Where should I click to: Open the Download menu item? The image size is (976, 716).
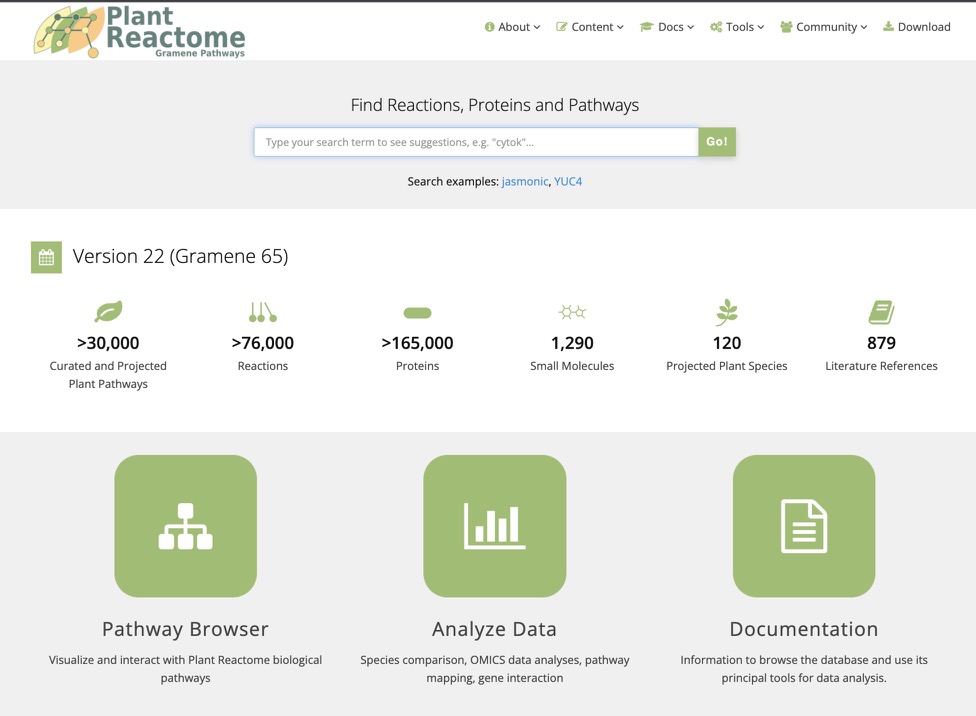[x=917, y=27]
